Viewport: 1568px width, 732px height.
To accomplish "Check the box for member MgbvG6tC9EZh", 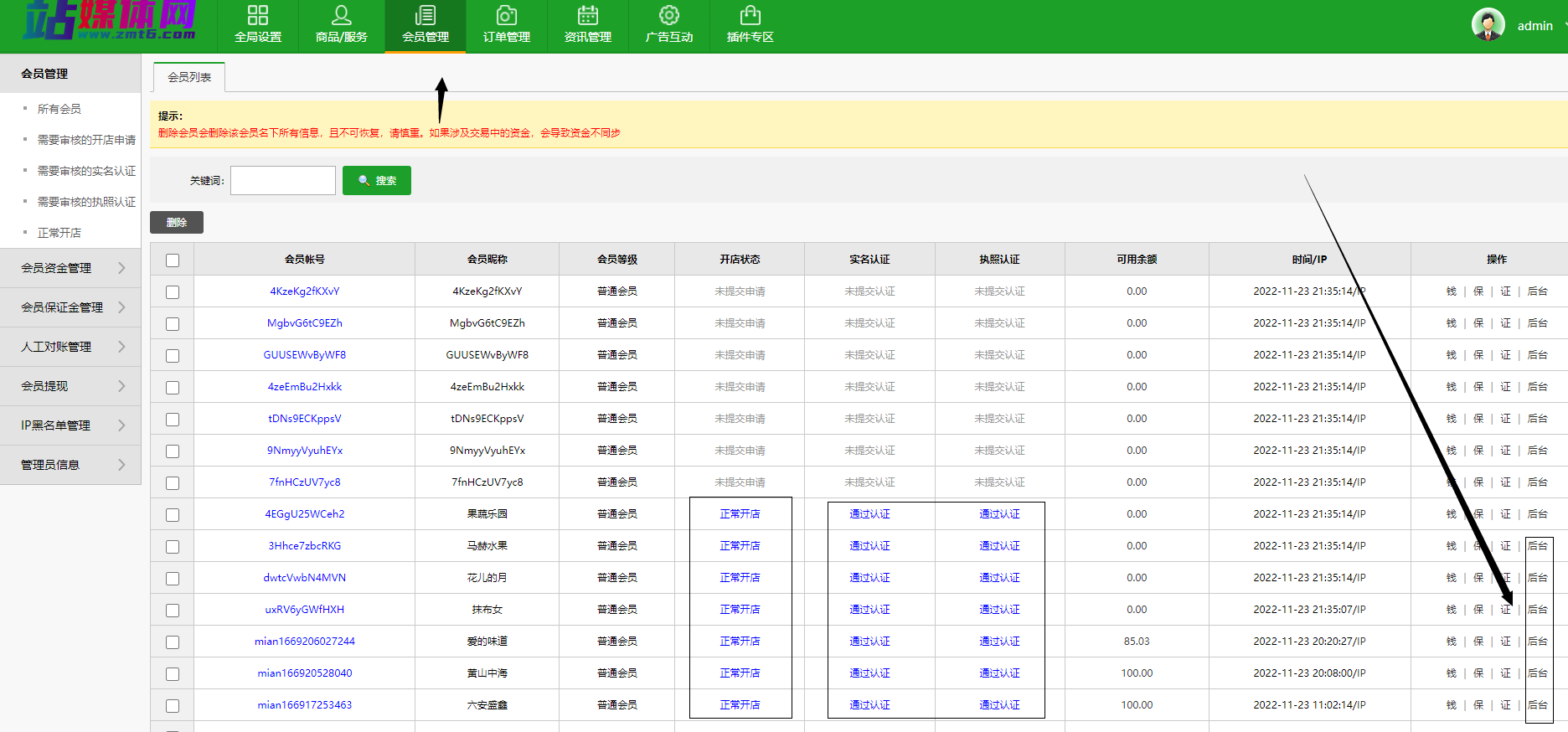I will [x=173, y=324].
